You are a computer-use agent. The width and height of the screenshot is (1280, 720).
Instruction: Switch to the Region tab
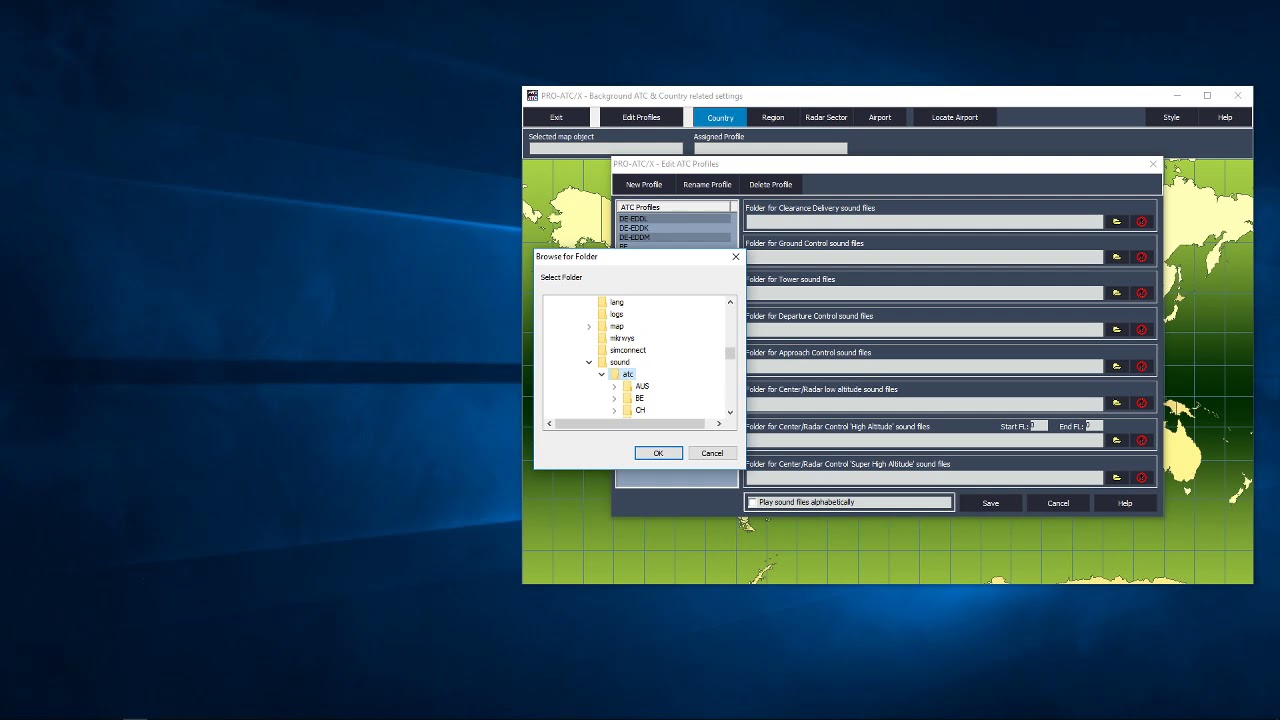tap(773, 117)
